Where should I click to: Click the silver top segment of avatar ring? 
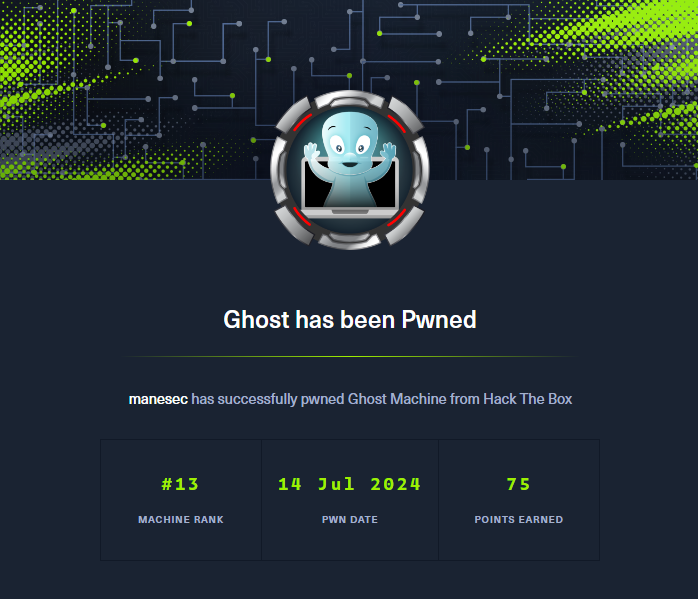coord(350,100)
